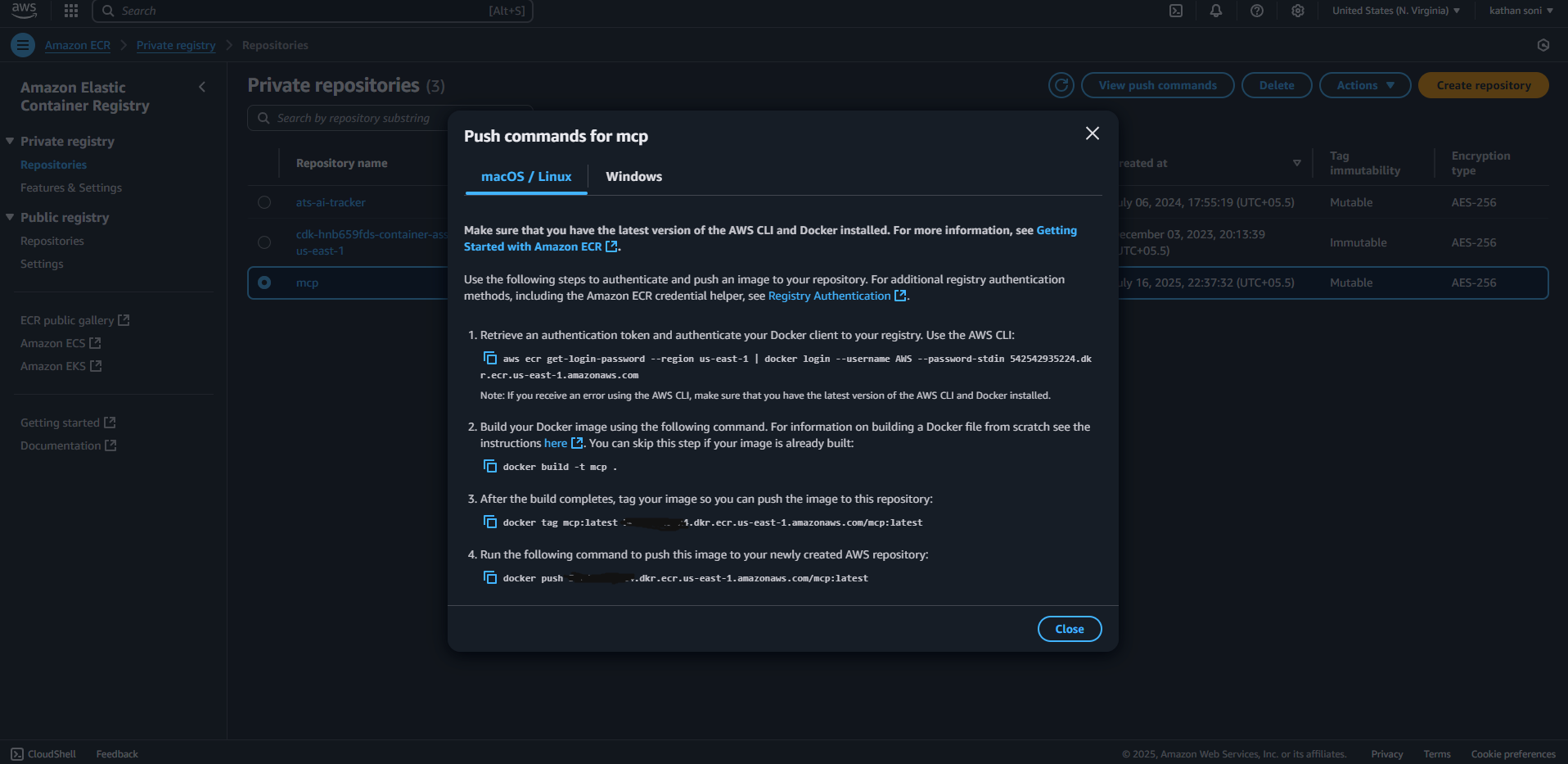Viewport: 1568px width, 764px height.
Task: Open the AWS services grid menu
Action: (x=70, y=11)
